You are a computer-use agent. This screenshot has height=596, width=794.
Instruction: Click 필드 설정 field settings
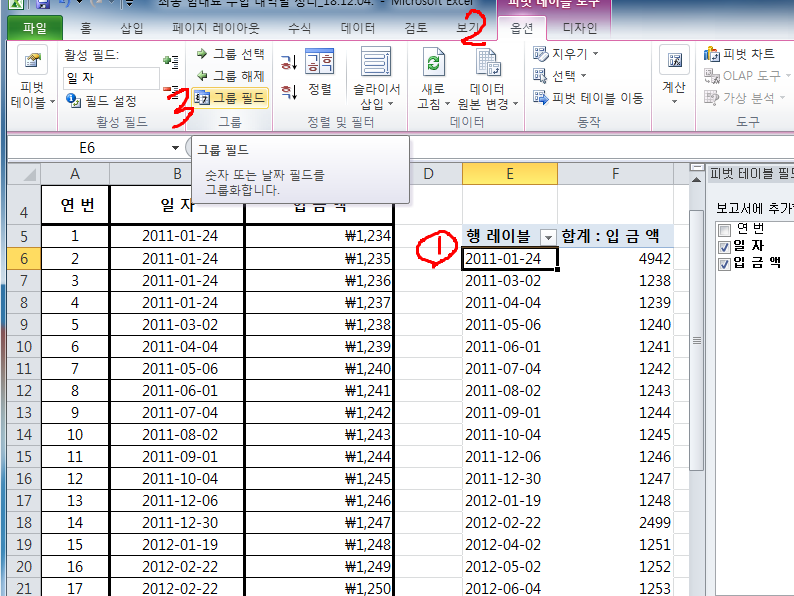pyautogui.click(x=101, y=101)
